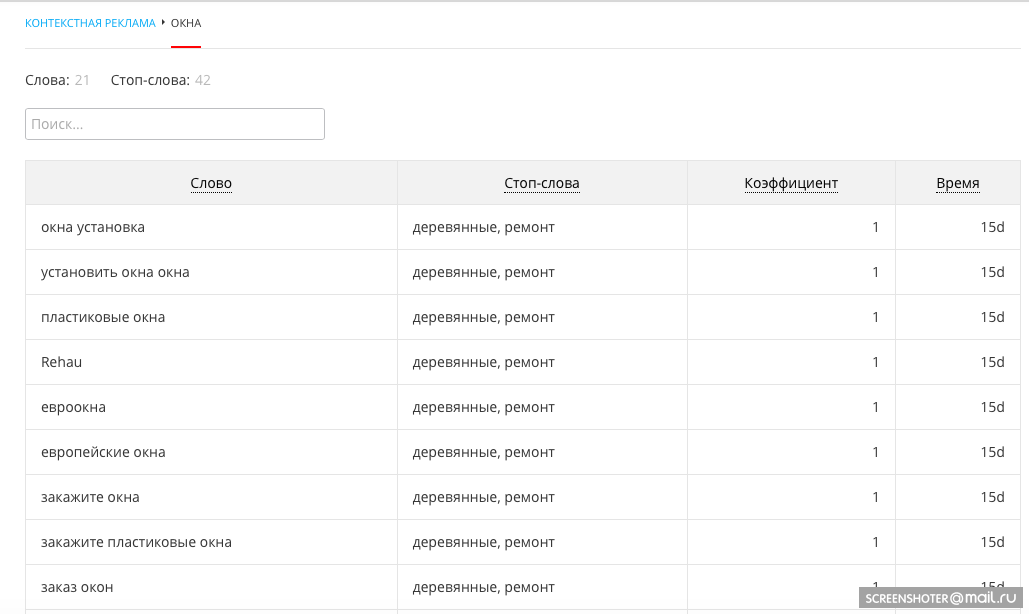
Task: Focus the Поиск search field
Action: pyautogui.click(x=175, y=124)
